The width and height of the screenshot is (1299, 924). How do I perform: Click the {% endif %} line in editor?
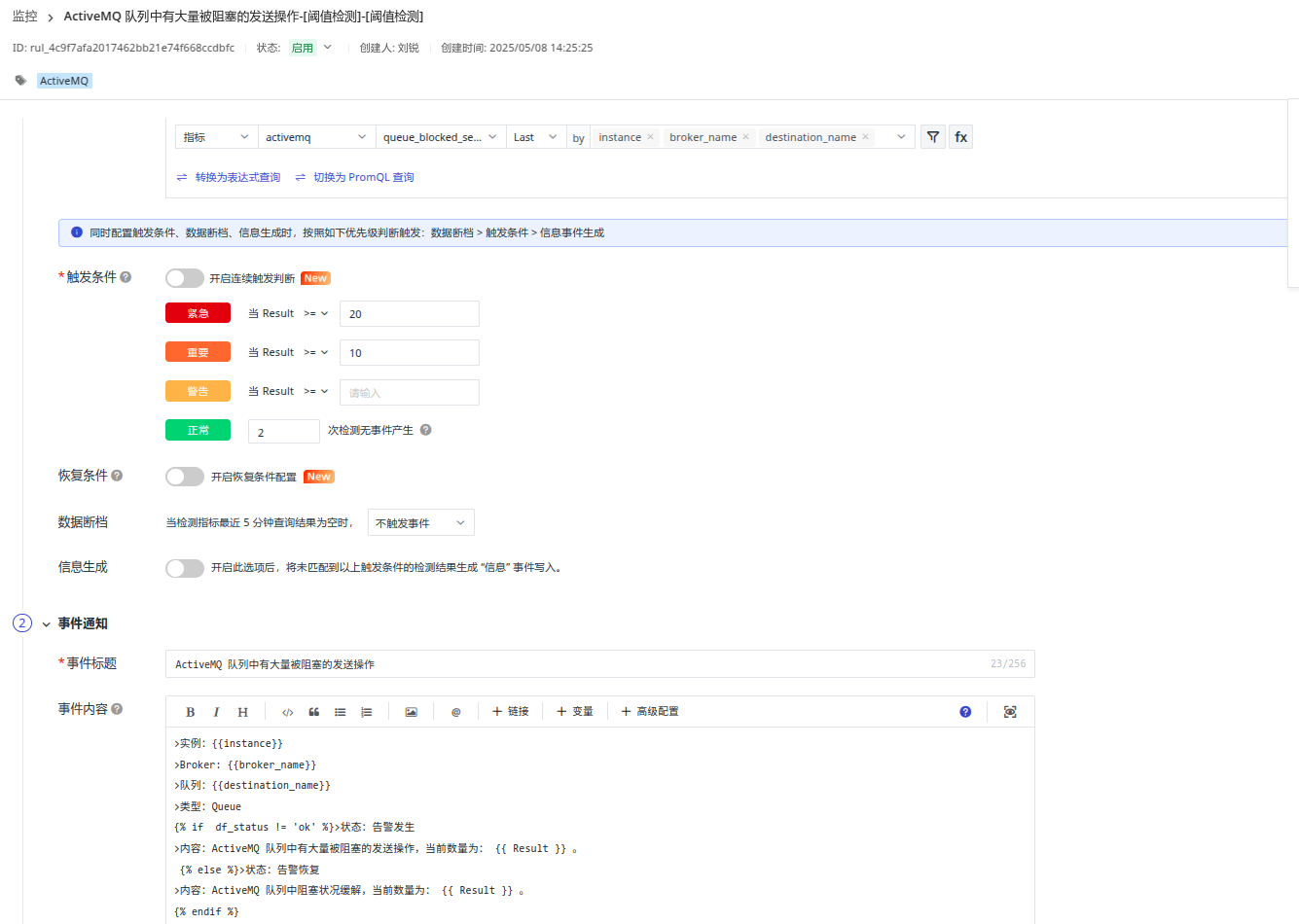[x=206, y=911]
